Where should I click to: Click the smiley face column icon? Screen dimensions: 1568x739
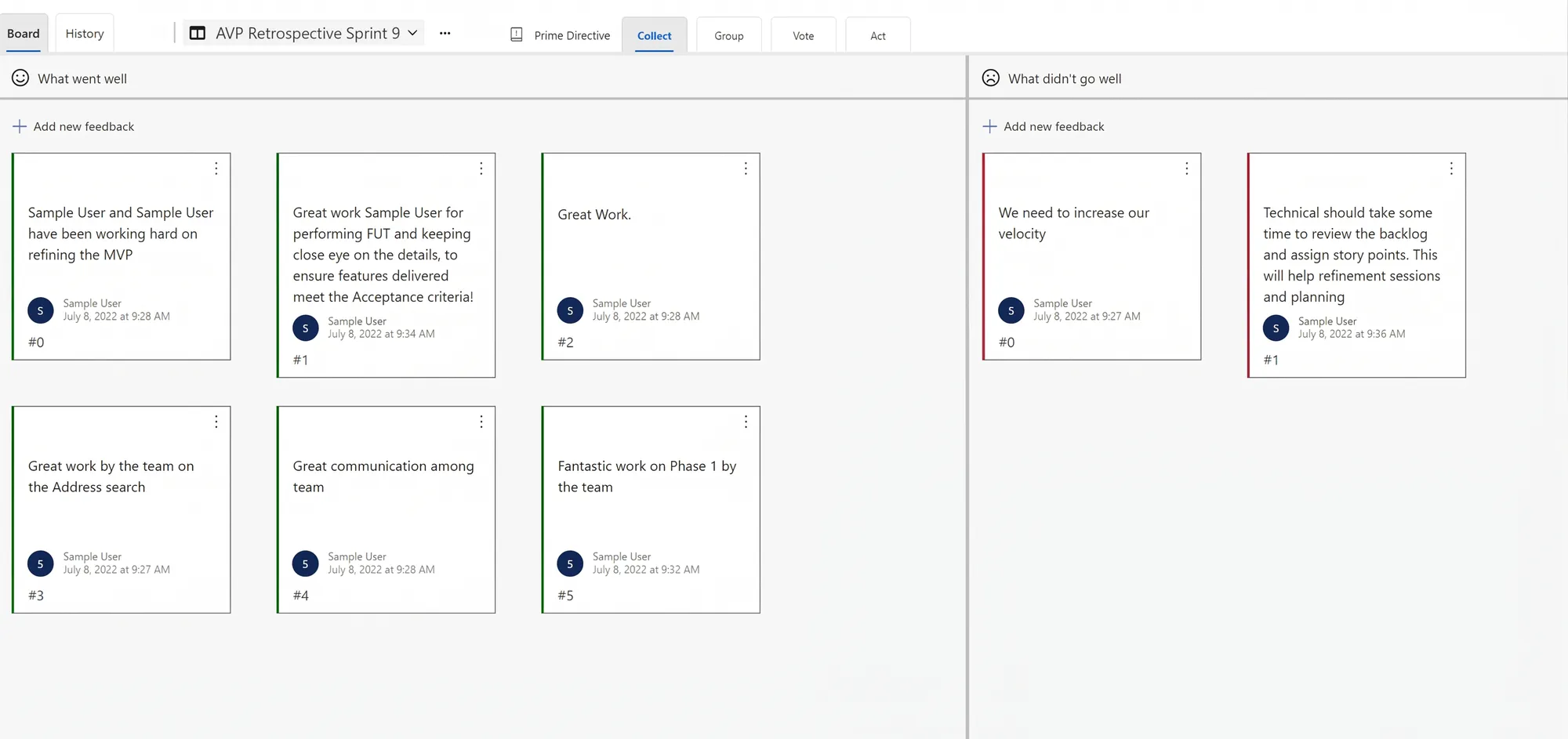point(20,78)
